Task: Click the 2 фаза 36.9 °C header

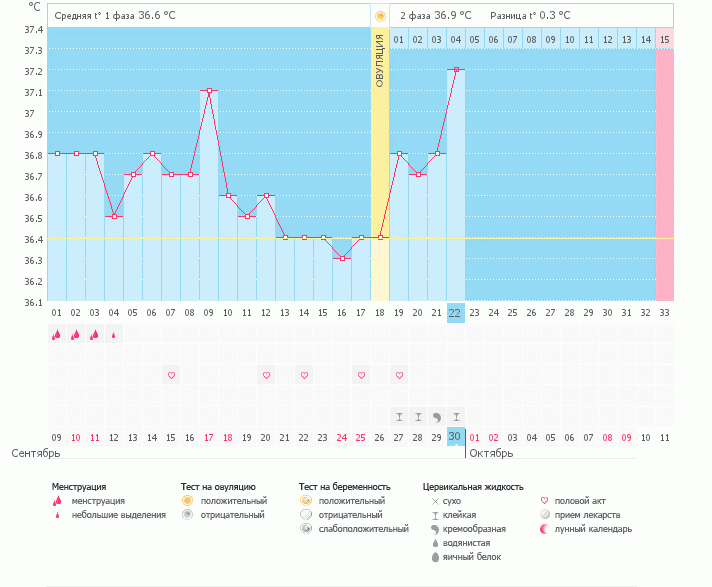Action: pyautogui.click(x=438, y=16)
